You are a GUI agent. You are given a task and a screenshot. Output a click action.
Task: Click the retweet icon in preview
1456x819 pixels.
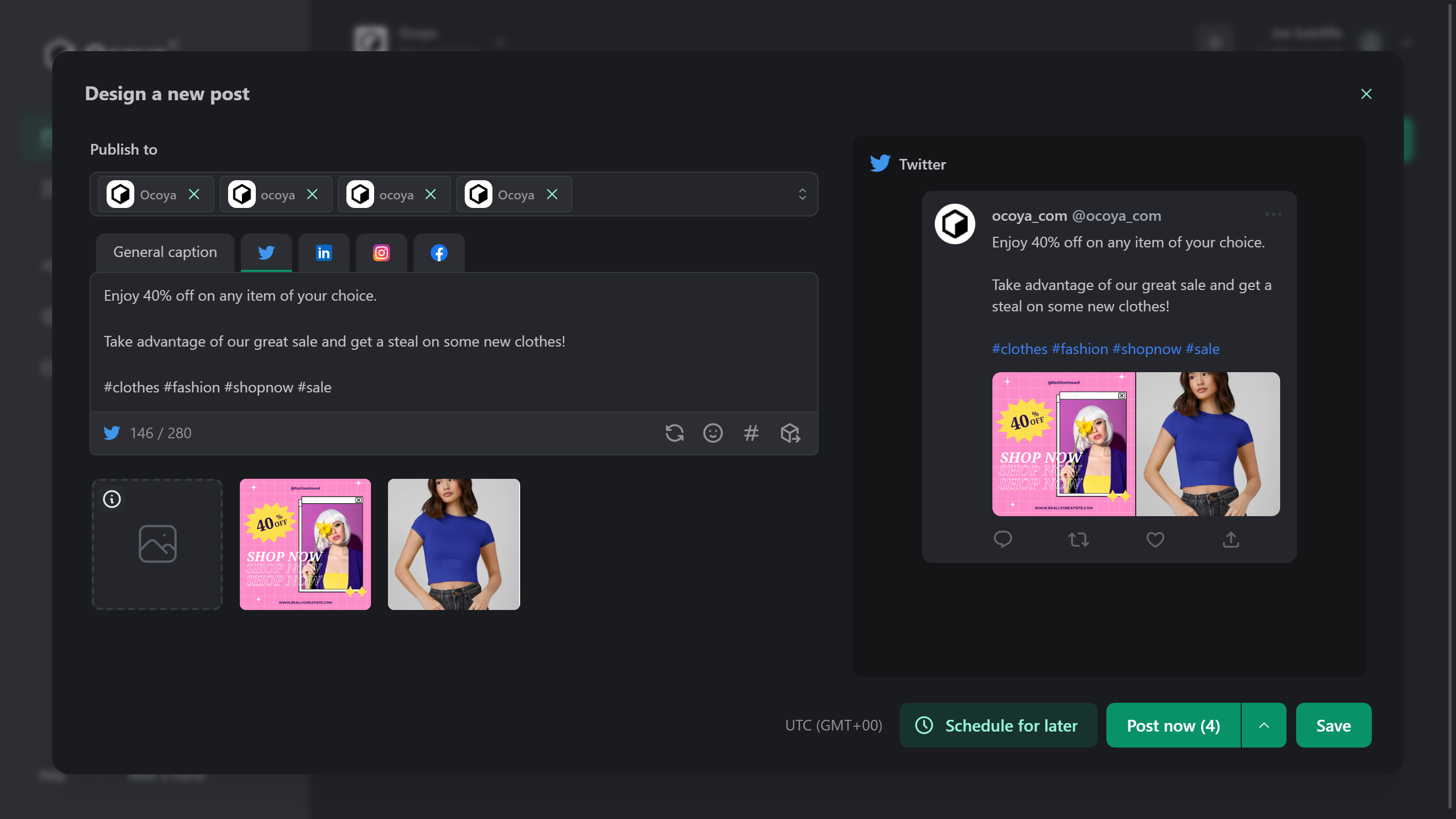coord(1079,540)
